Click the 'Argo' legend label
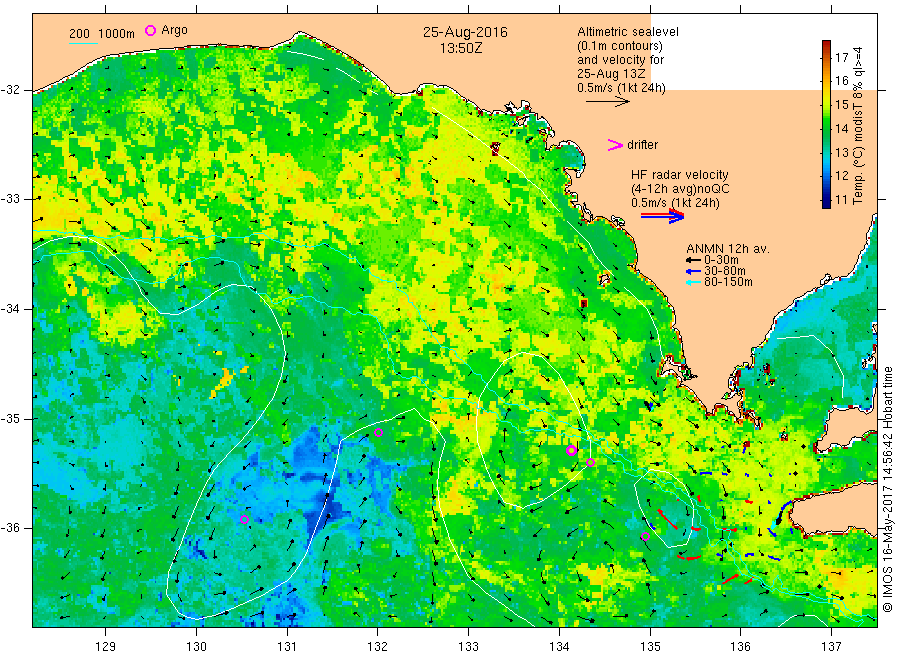 tap(174, 30)
